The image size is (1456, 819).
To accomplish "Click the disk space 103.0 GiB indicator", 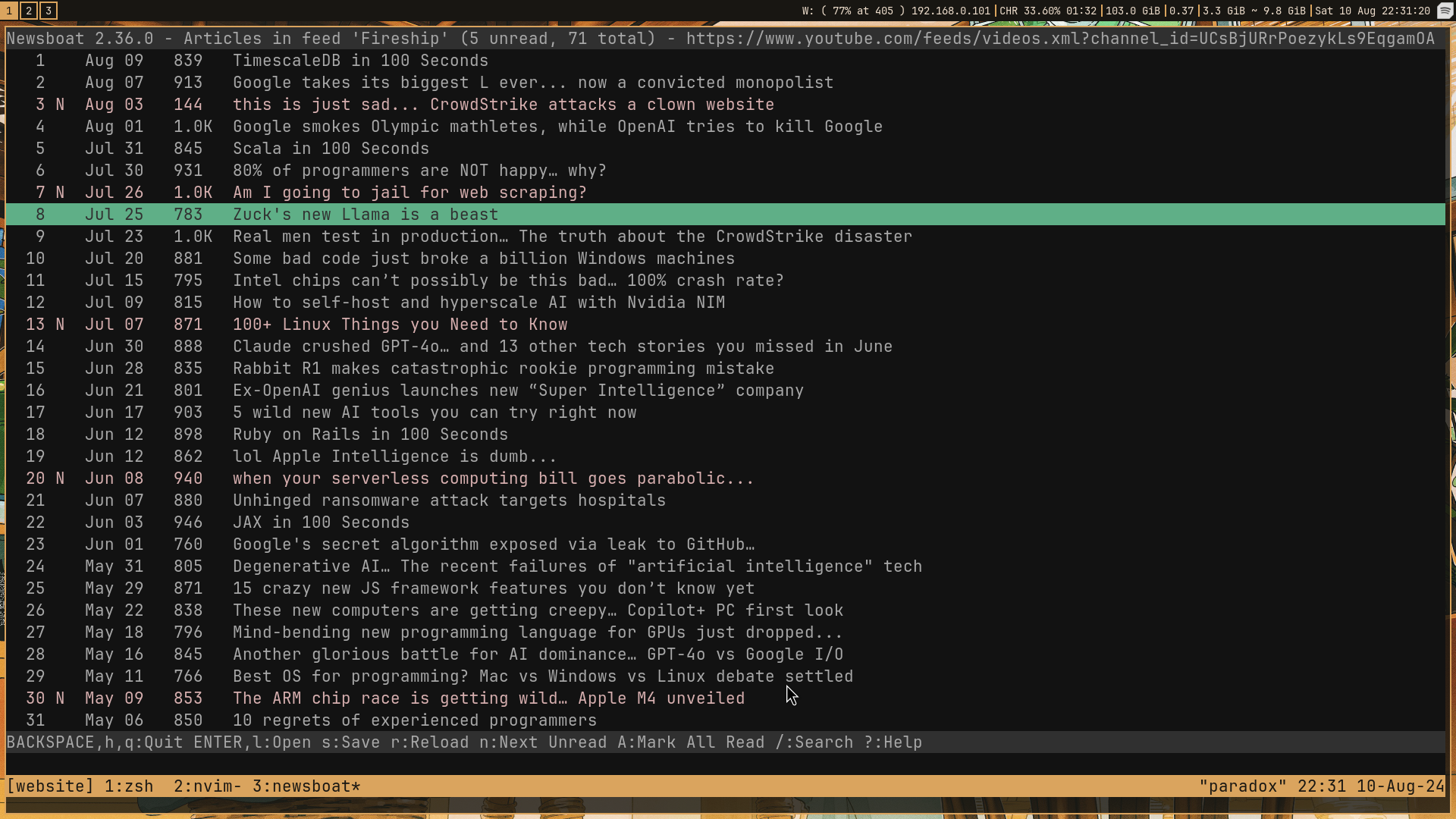I will click(x=1133, y=11).
